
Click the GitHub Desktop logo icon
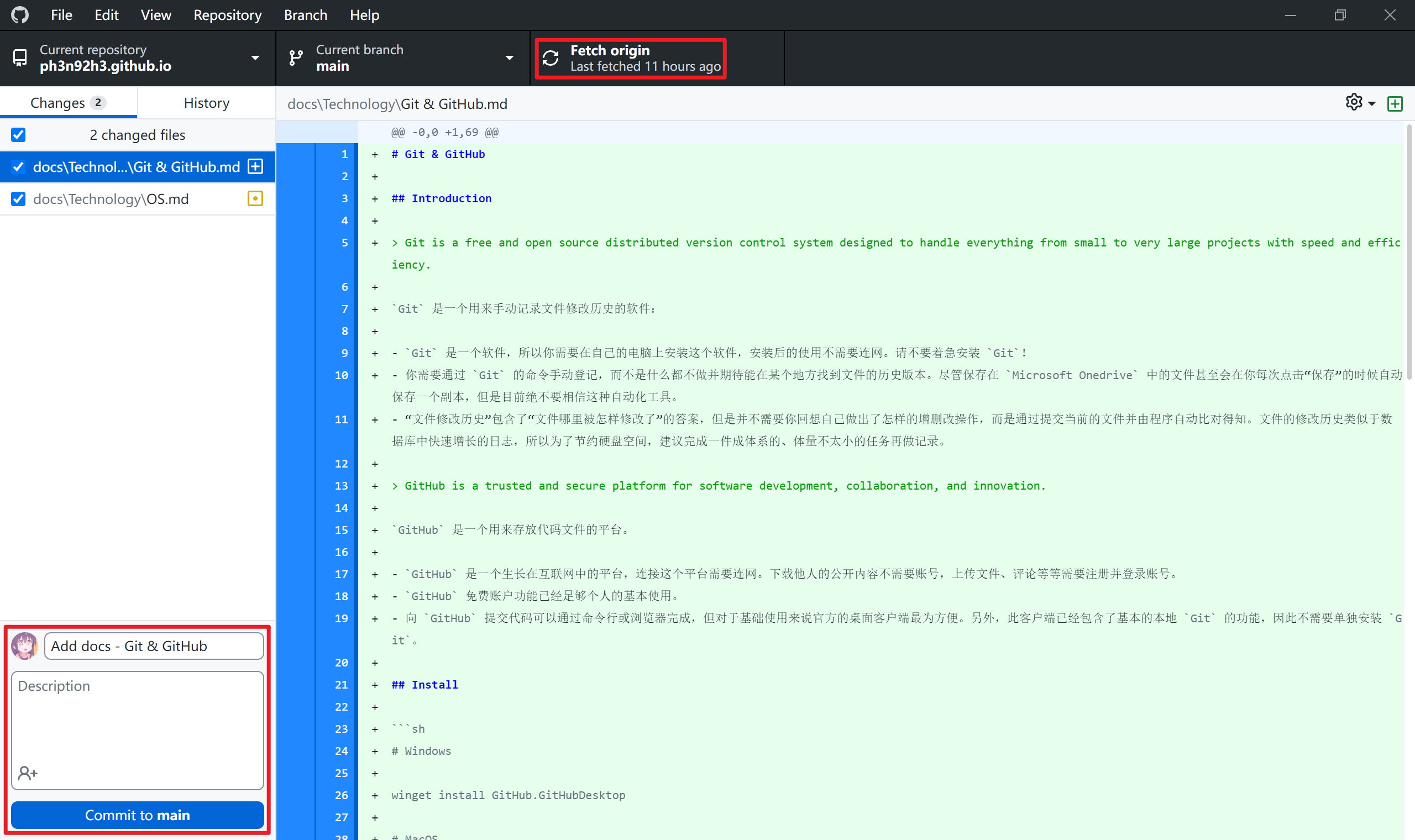[x=20, y=15]
